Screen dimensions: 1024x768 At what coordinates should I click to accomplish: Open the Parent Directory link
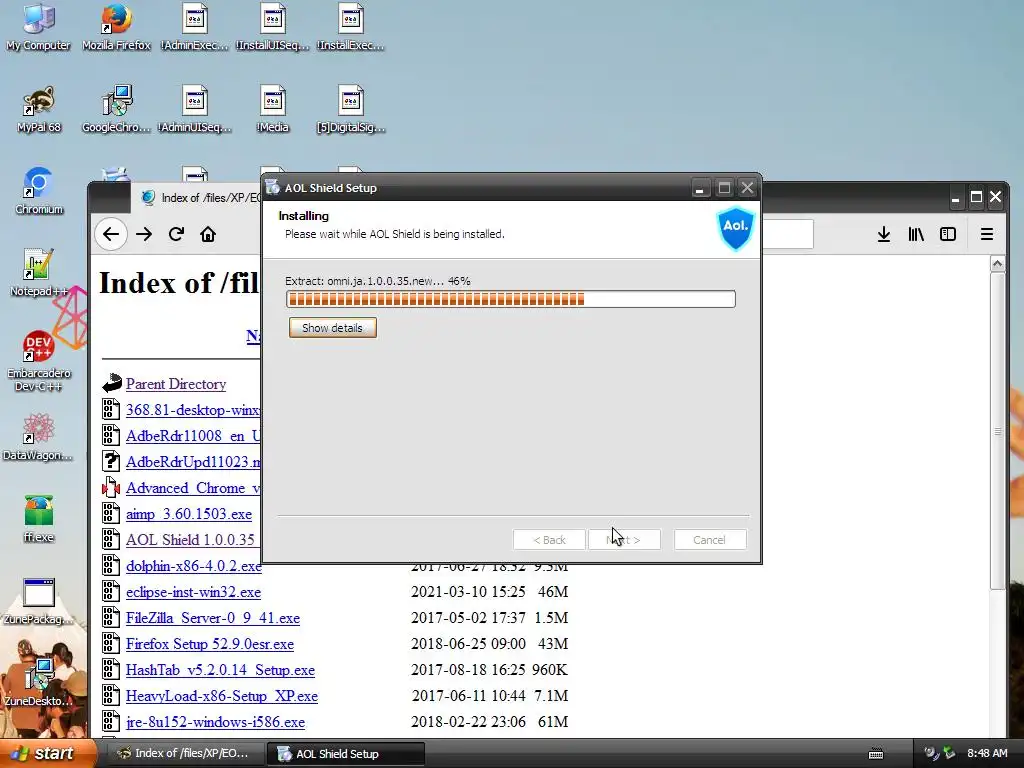[x=176, y=384]
